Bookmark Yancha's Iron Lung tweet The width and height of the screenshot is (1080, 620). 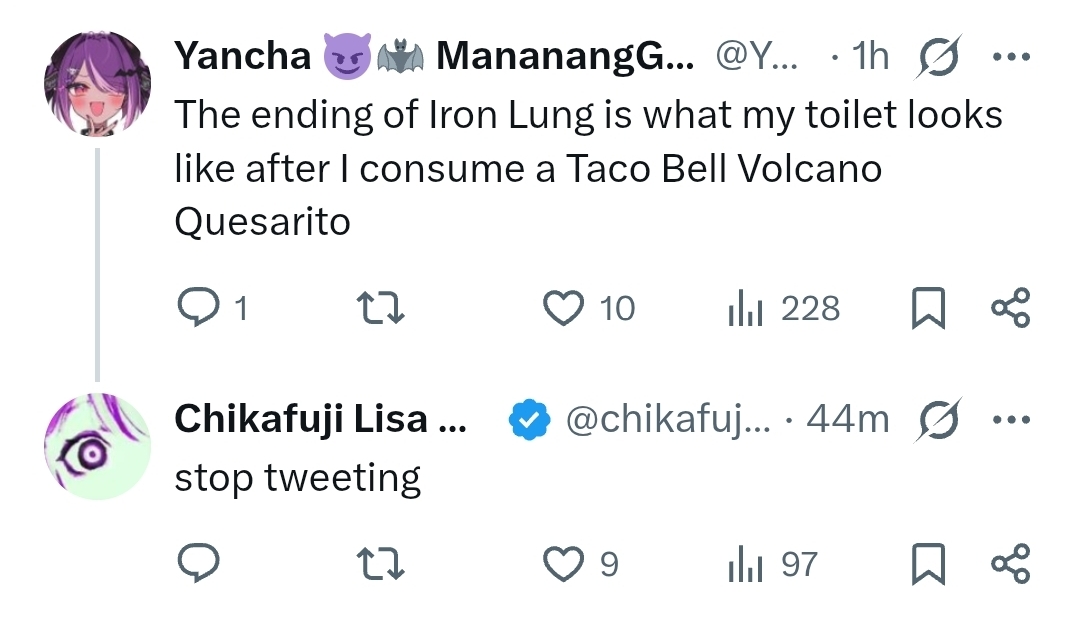point(929,309)
